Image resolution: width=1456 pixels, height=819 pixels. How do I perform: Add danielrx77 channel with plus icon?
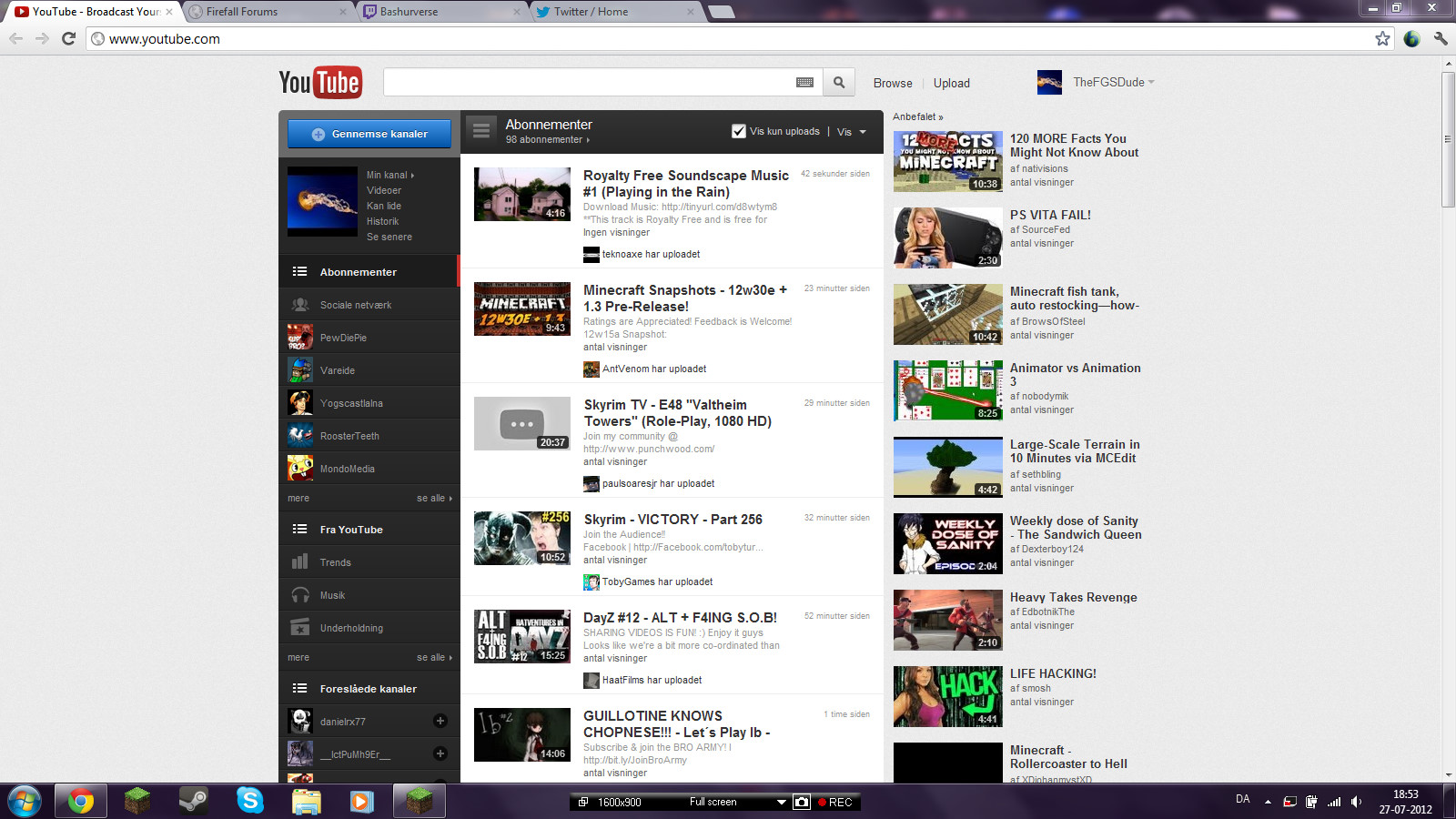[x=440, y=721]
